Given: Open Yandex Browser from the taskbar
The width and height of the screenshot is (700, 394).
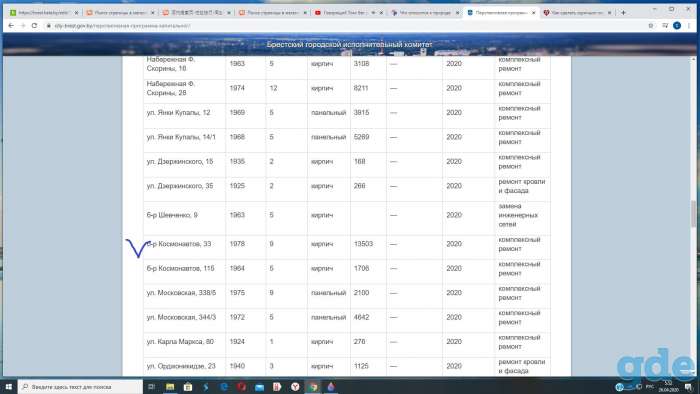Looking at the screenshot, I should point(295,387).
